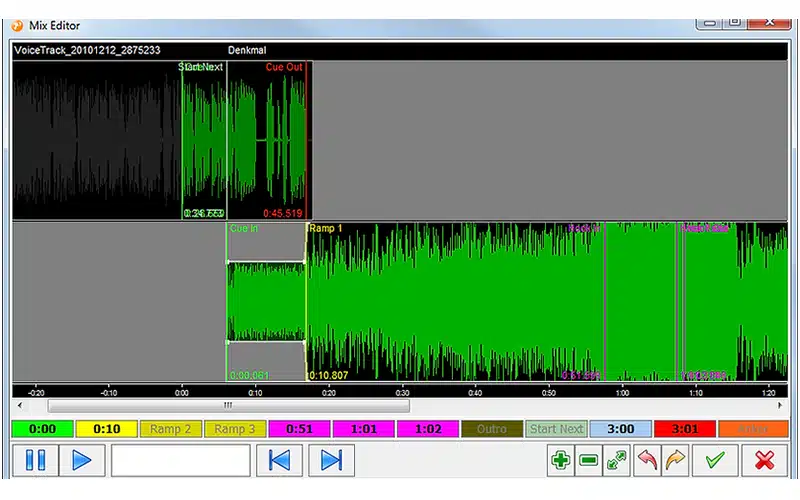Click the 0:10.807 ramp time value

point(329,375)
